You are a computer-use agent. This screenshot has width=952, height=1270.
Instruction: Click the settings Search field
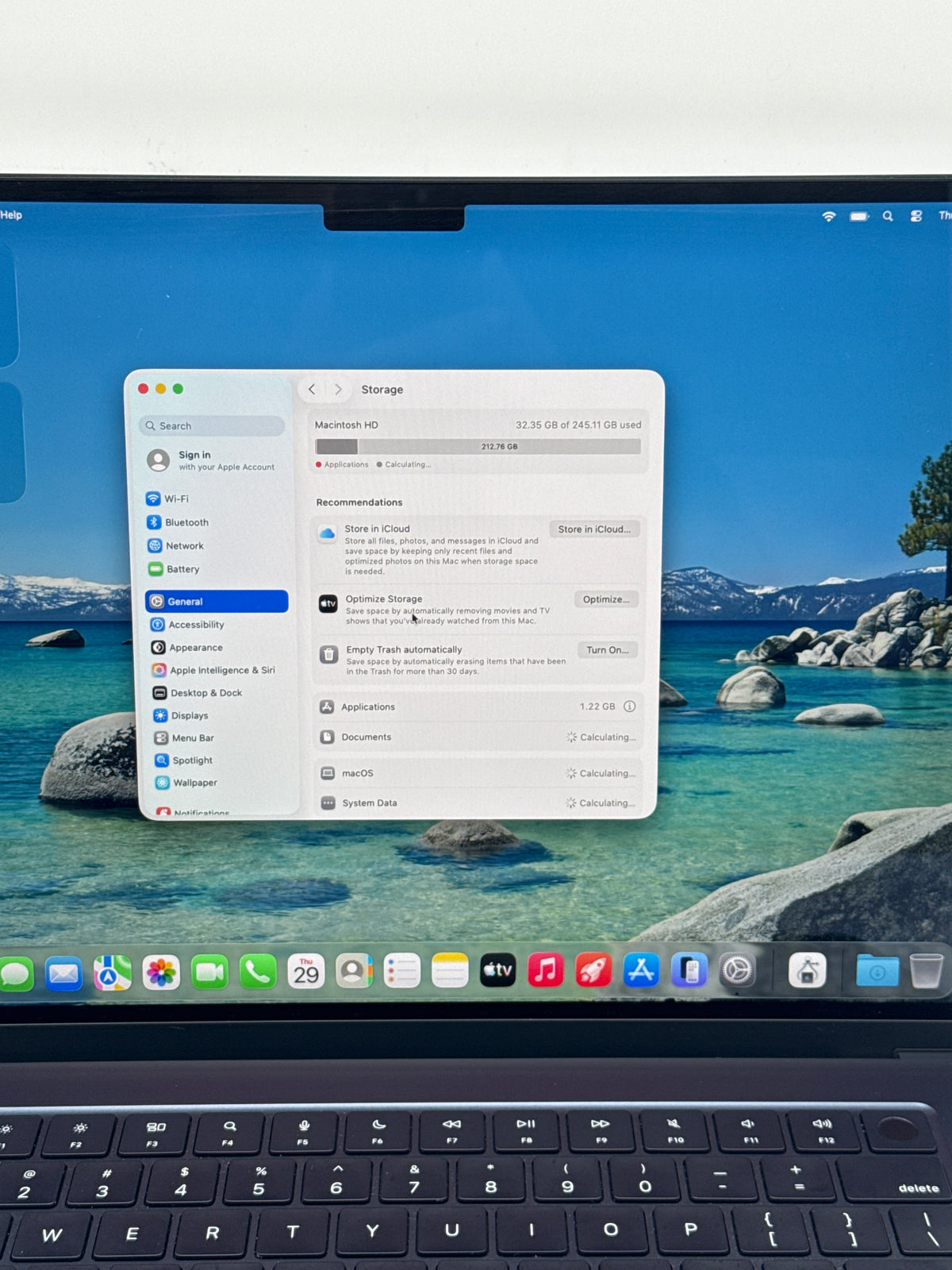pos(212,425)
